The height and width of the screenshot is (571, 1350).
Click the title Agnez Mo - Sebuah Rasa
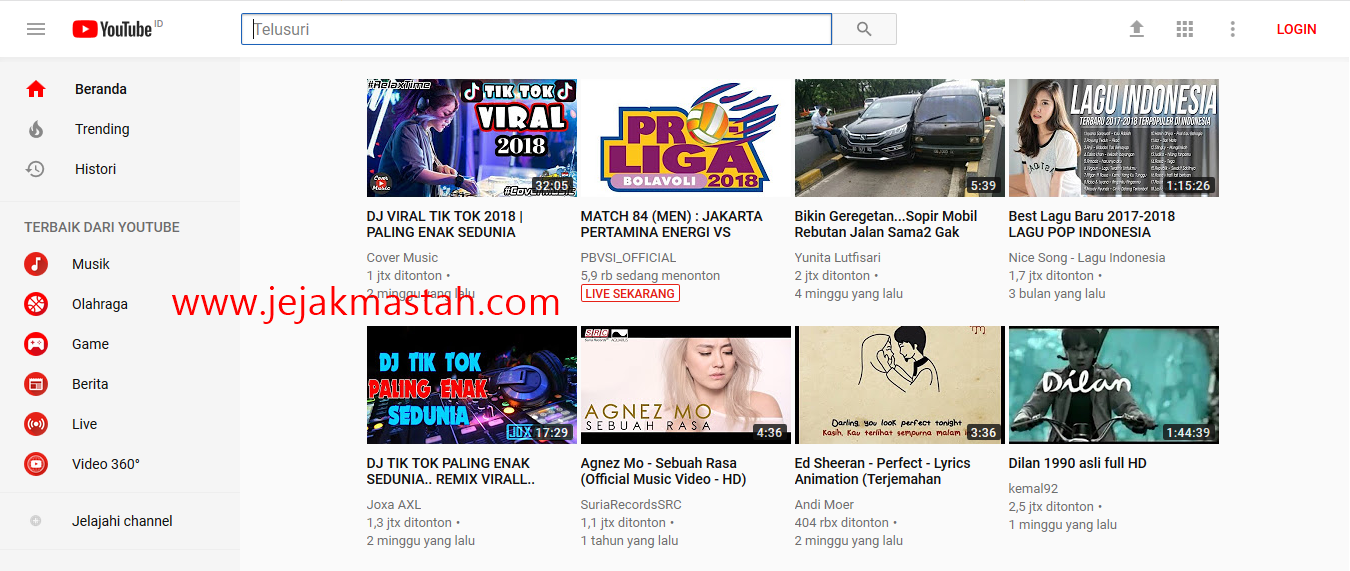(x=664, y=471)
